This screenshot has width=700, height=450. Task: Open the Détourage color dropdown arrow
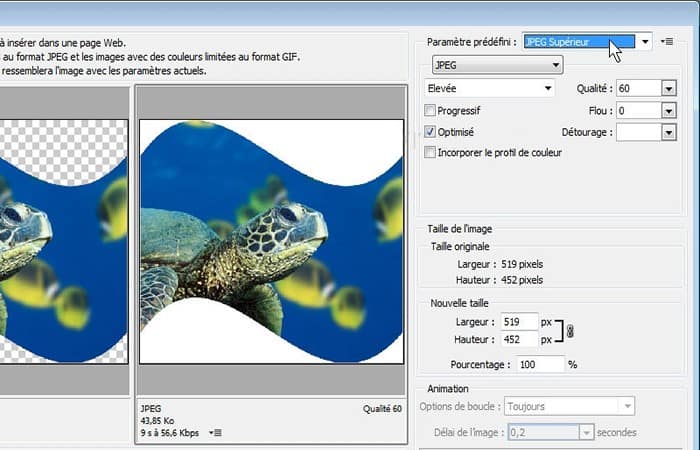[668, 132]
